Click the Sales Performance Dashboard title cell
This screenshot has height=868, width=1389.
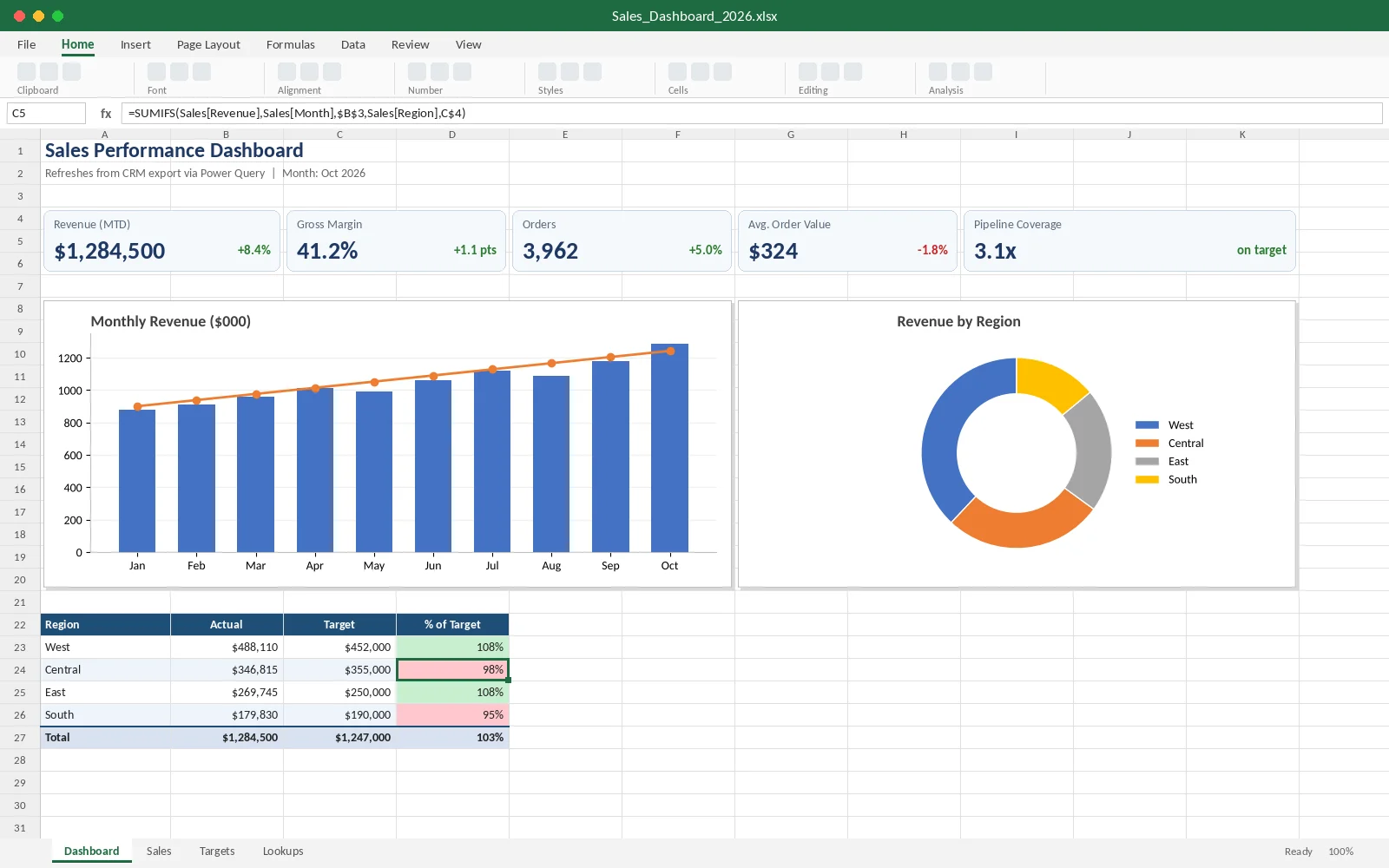pos(174,150)
